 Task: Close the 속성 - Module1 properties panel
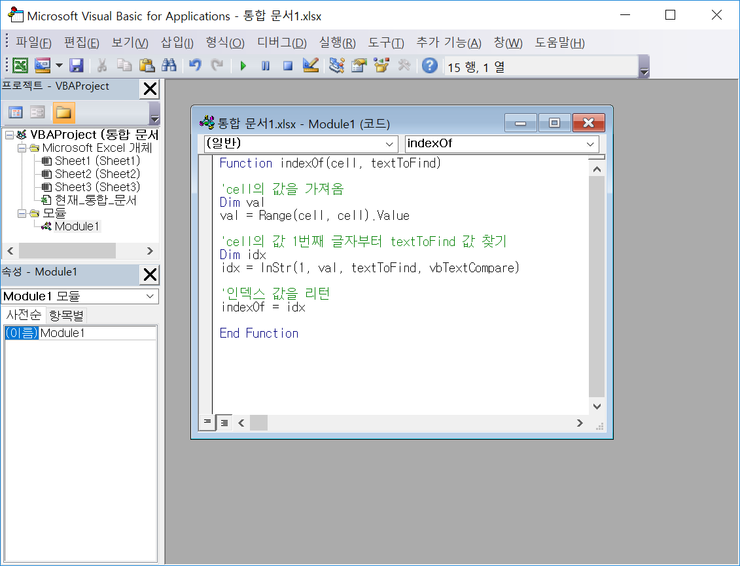coord(150,274)
